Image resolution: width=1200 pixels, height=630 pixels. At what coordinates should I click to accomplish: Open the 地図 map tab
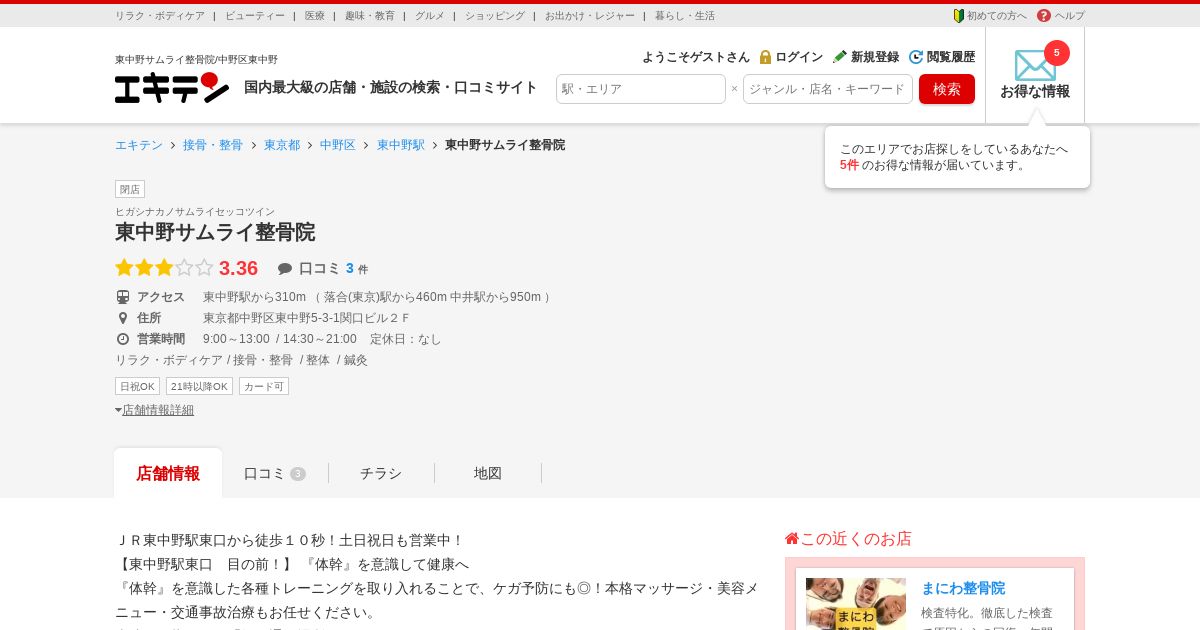488,473
